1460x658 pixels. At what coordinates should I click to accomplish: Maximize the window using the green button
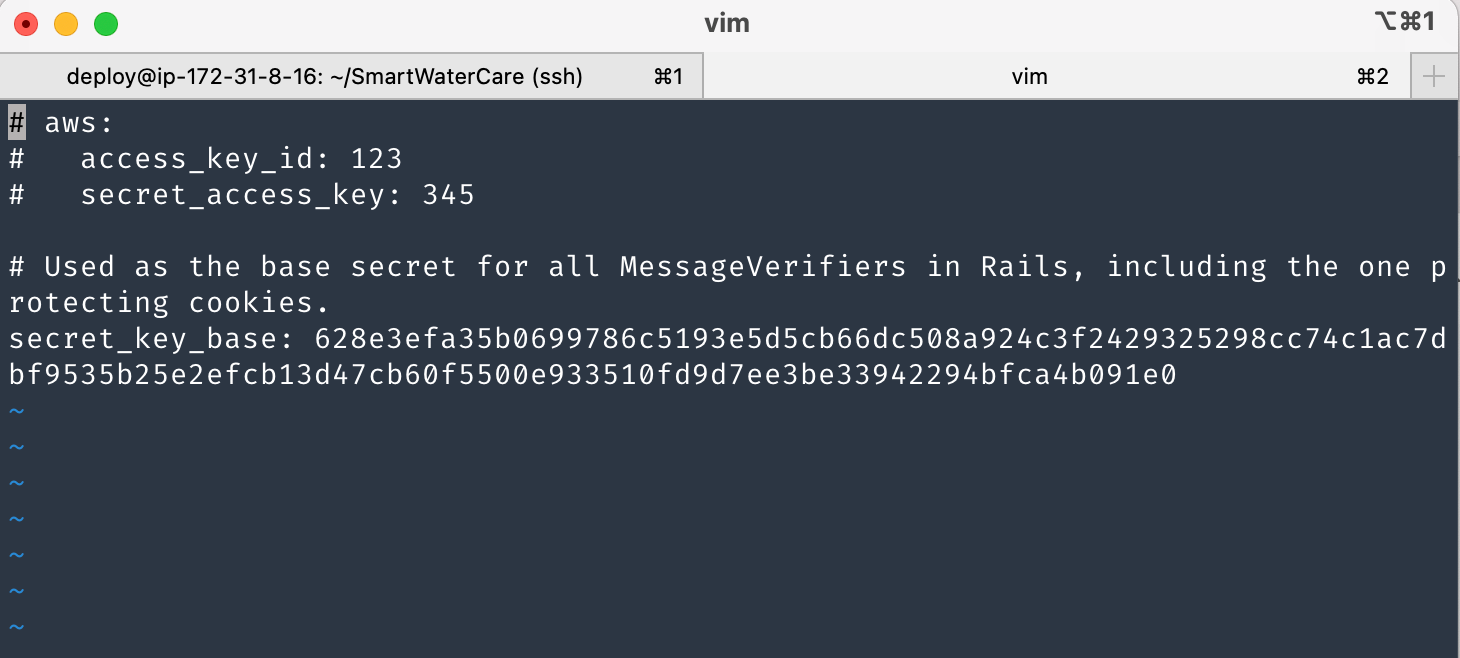coord(106,23)
